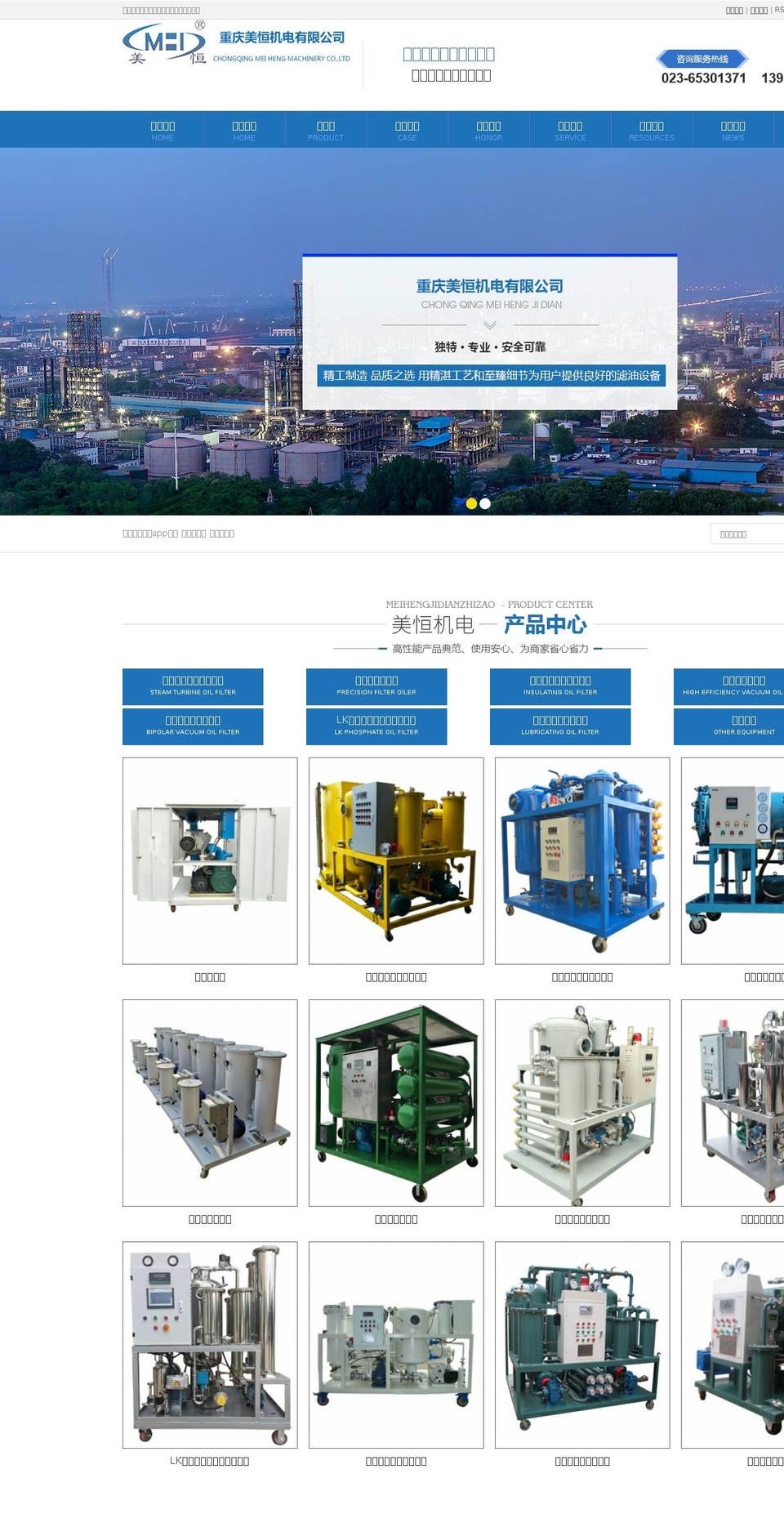Screen dimensions: 784x1532
Task: Select the LK PHOSPHATE OIL FILTER category
Action: [x=376, y=726]
